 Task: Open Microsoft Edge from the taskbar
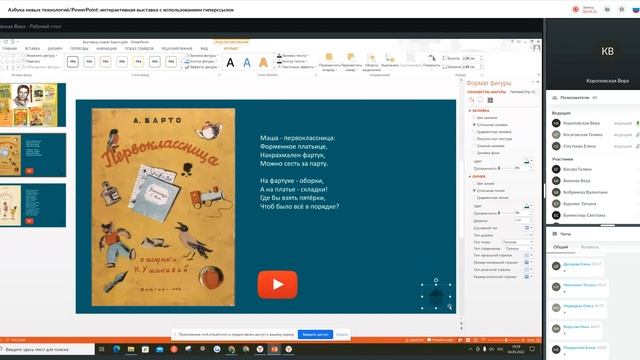click(116, 349)
